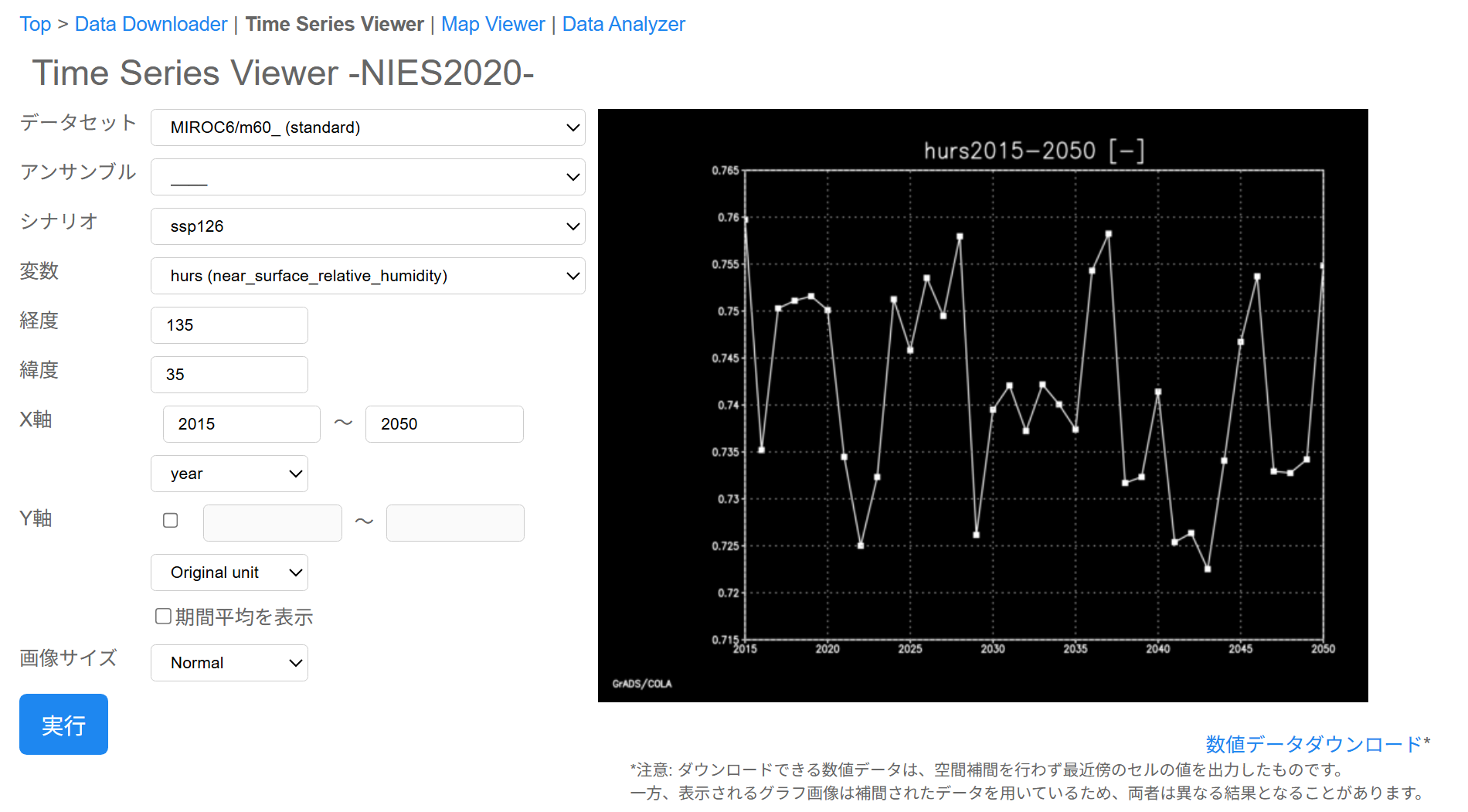Click the 画像サイズ label text
This screenshot has height=812, width=1468.
pos(68,658)
